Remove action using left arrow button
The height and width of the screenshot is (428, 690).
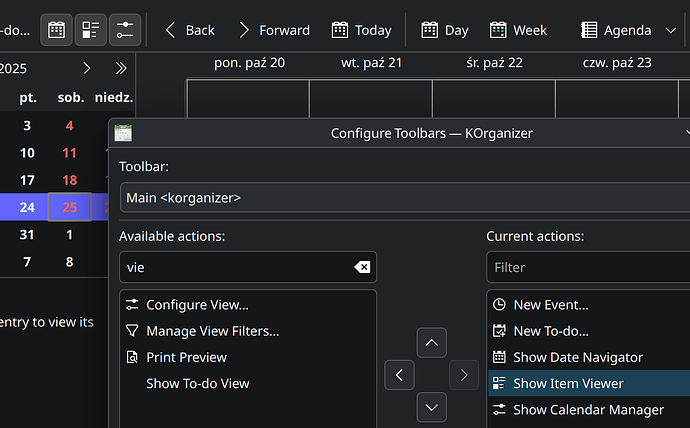tap(399, 375)
